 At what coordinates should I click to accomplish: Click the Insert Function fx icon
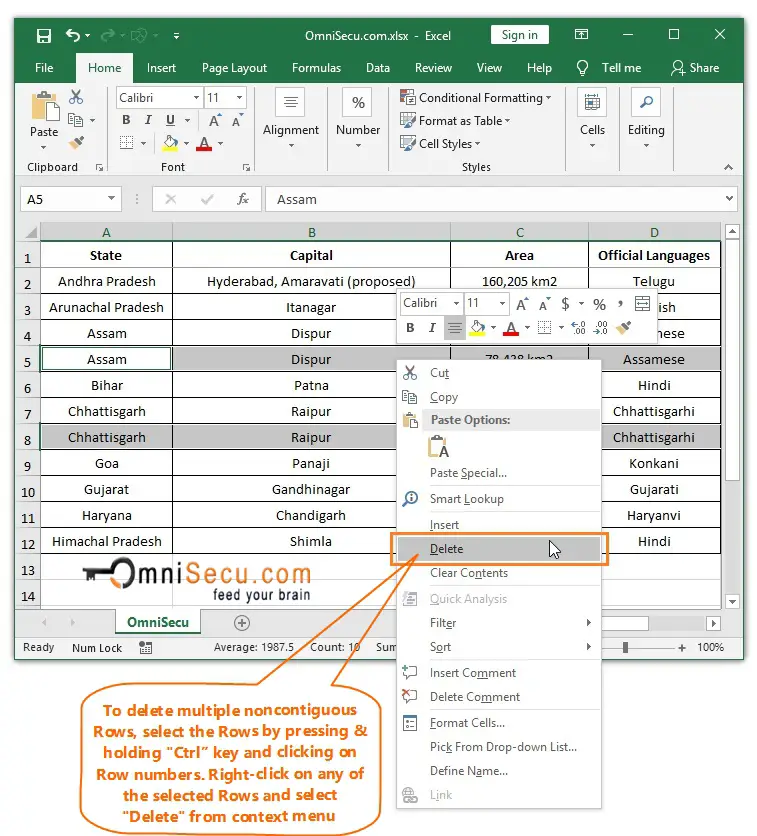pyautogui.click(x=243, y=199)
